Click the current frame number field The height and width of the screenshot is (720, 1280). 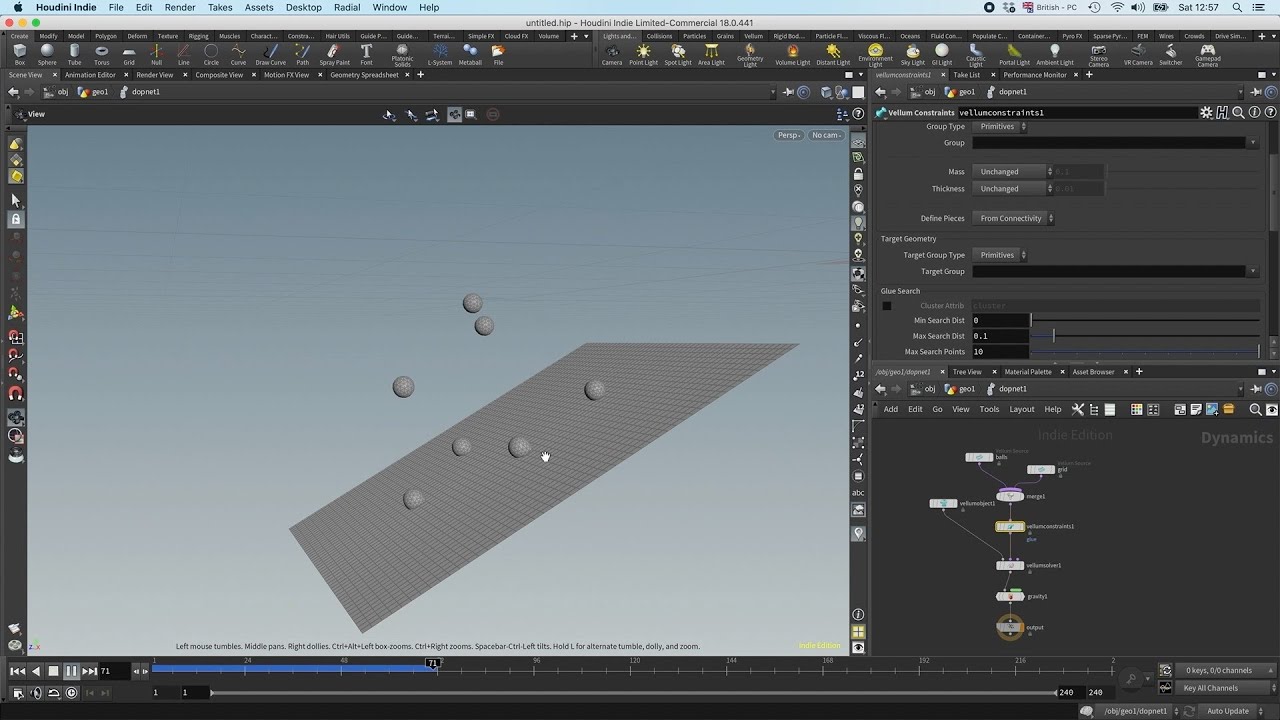coord(114,671)
